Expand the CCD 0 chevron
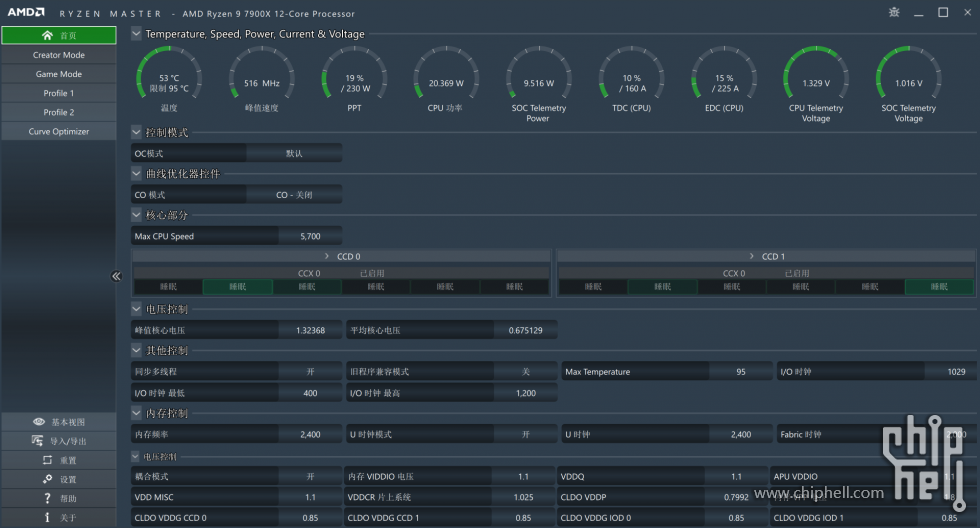Image resolution: width=980 pixels, height=528 pixels. (327, 256)
